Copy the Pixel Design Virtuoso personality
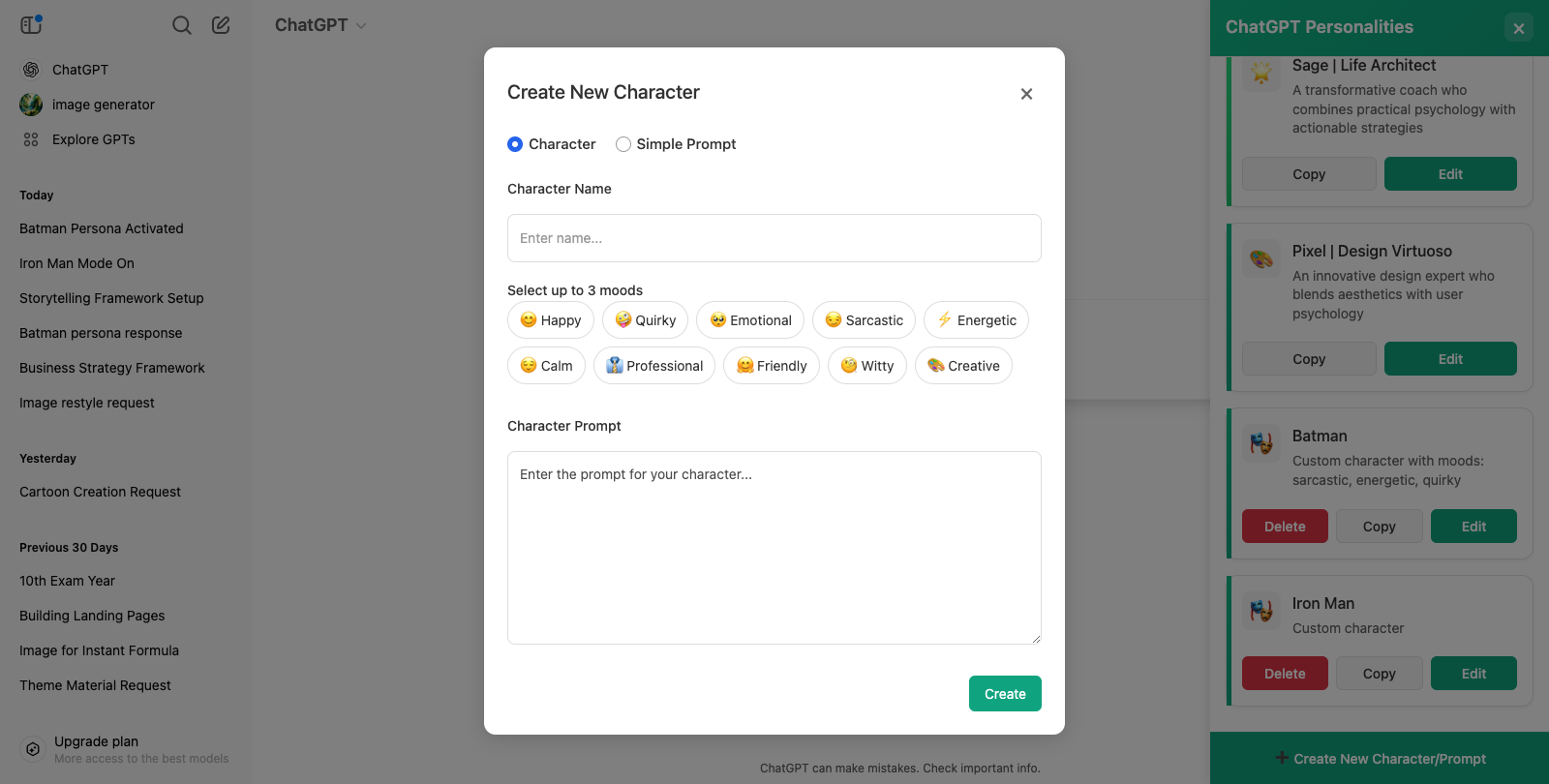 [x=1309, y=359]
